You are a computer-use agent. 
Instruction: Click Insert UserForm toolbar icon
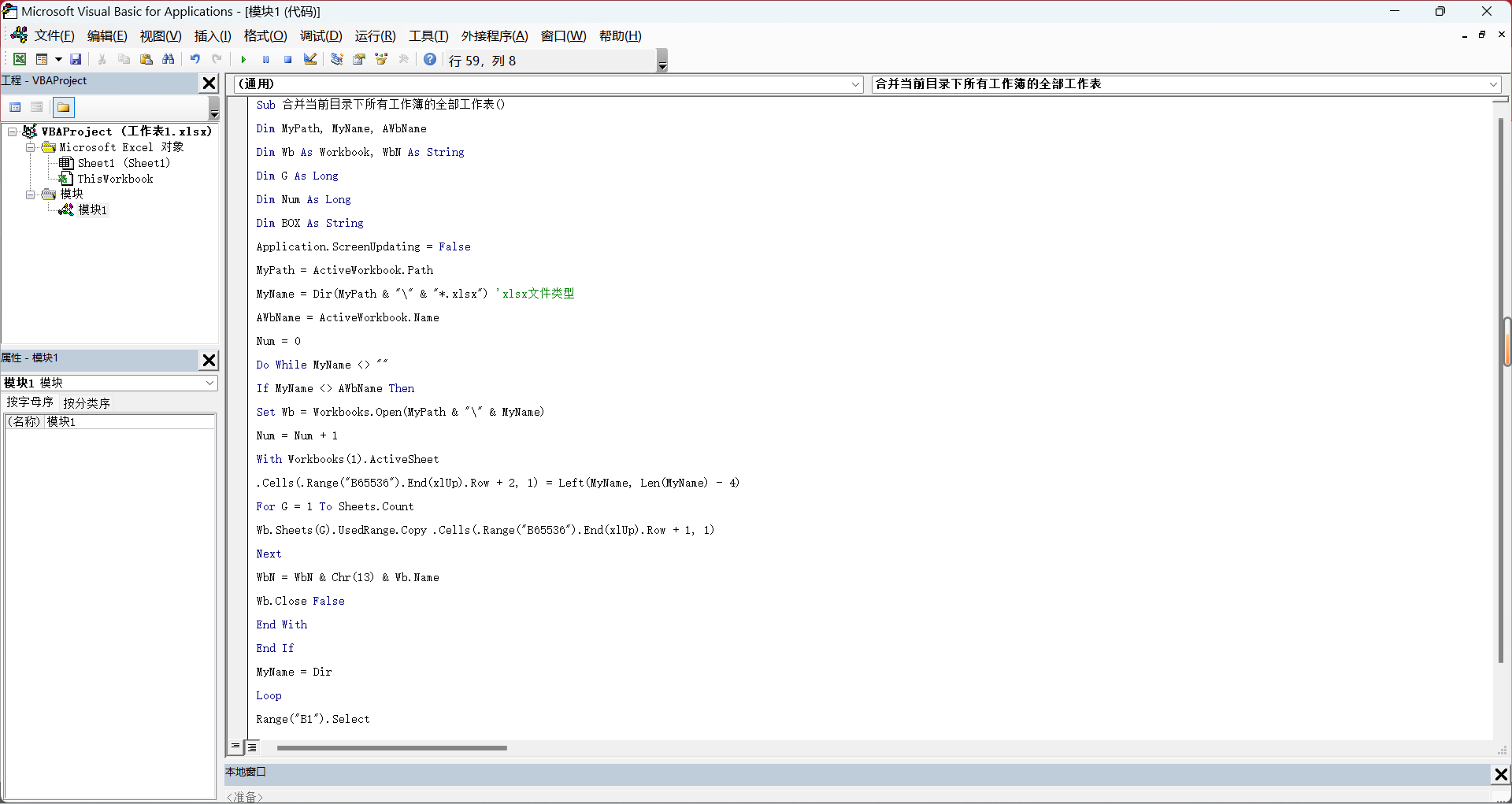(42, 60)
